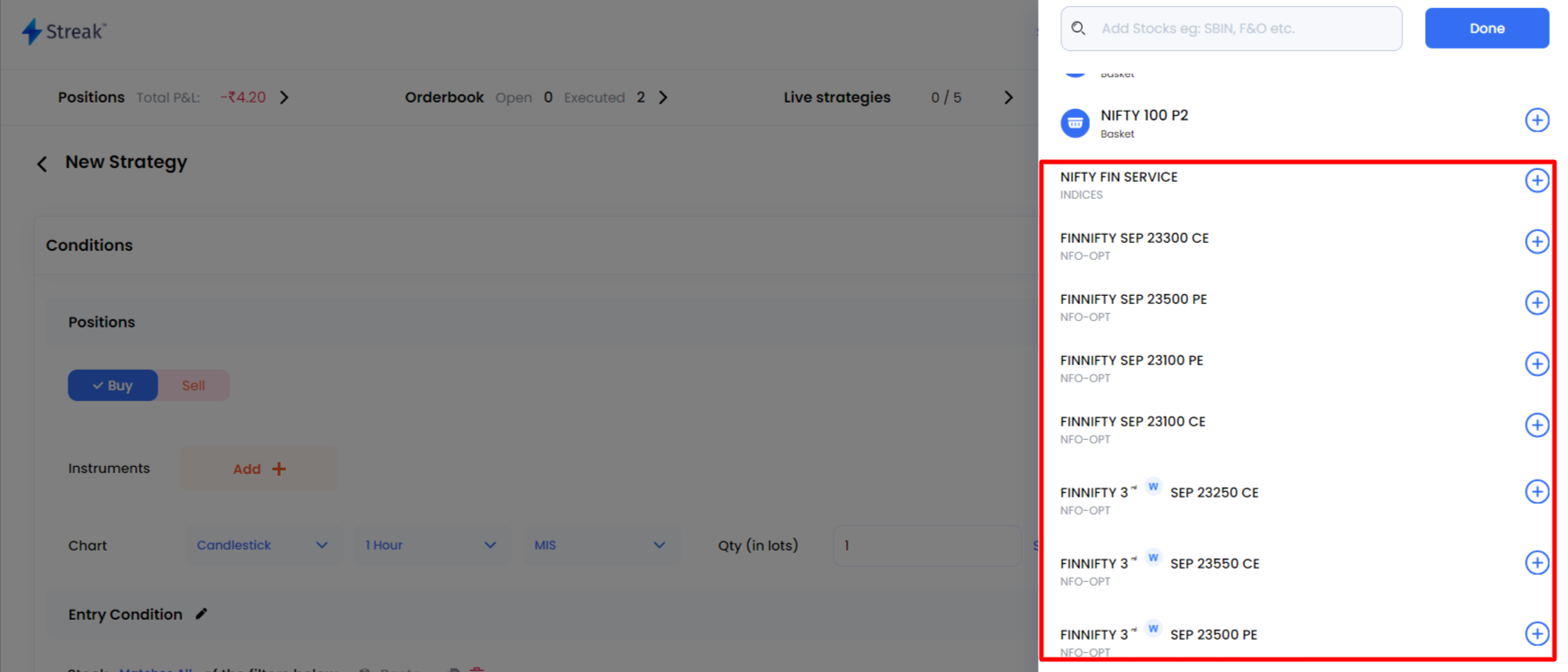Add FINNIFTY SEP 23300 CE option

point(1536,242)
